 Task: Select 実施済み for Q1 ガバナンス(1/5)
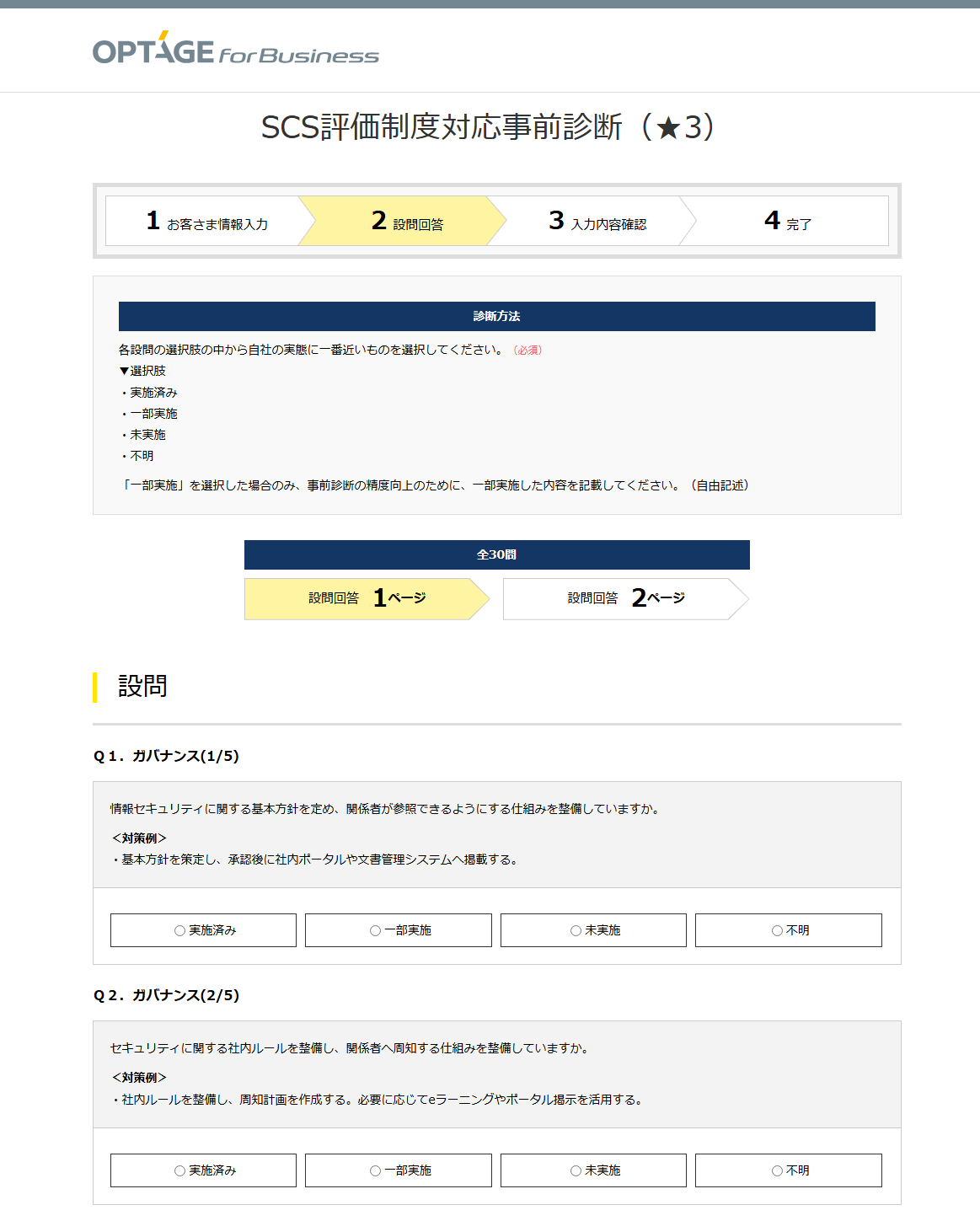tap(203, 930)
